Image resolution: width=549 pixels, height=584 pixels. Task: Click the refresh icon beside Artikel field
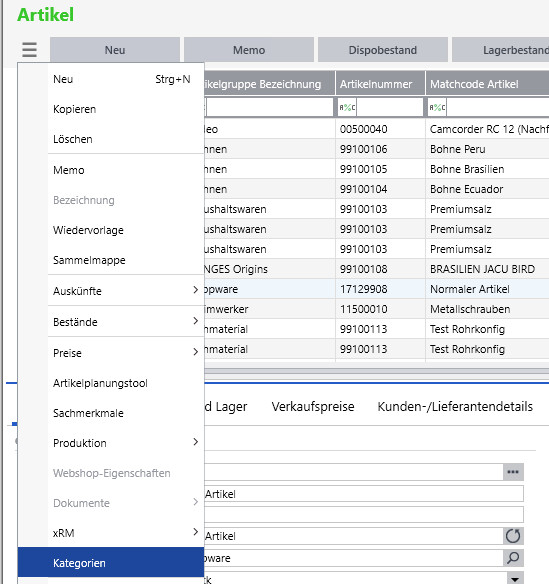click(513, 536)
